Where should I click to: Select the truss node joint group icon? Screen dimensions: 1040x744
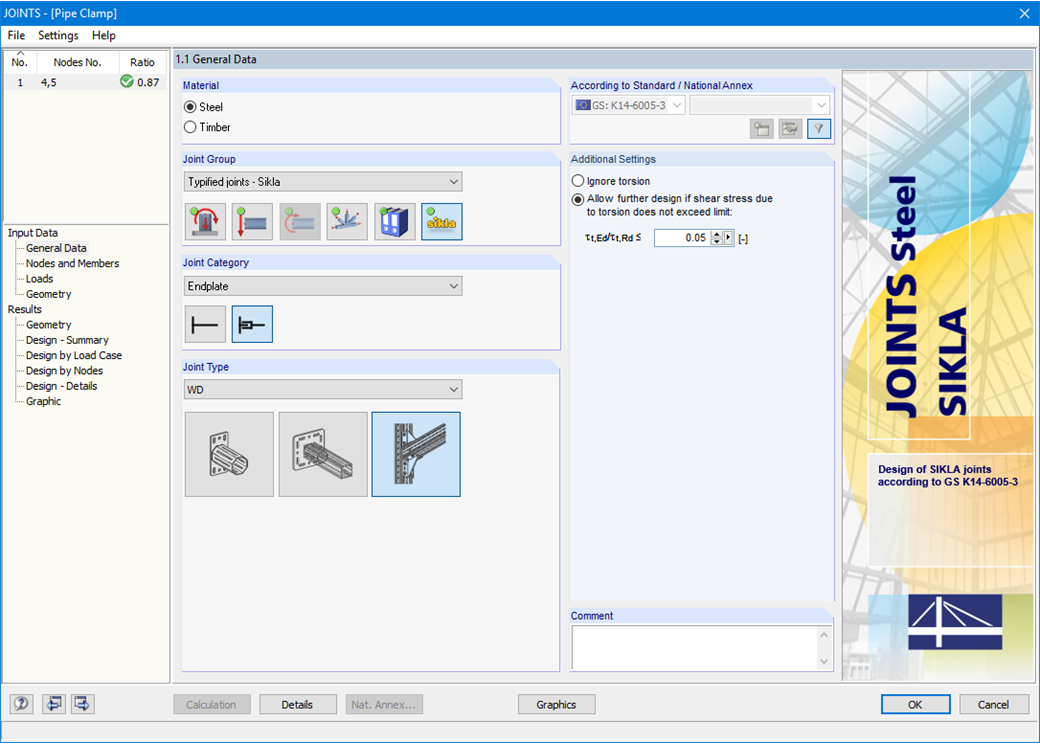(x=345, y=221)
